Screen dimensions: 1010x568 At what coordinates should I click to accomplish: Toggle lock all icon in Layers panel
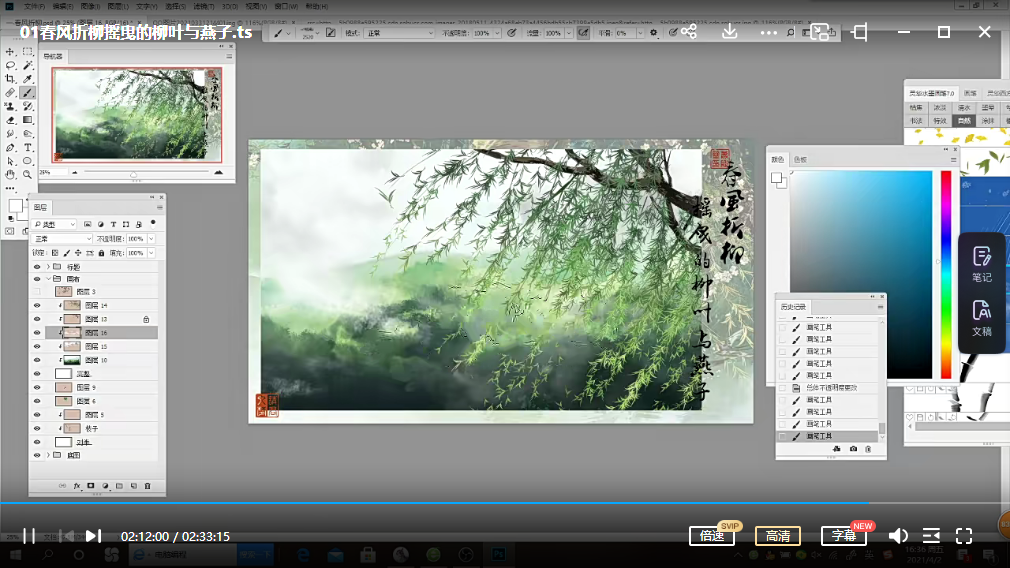101,253
